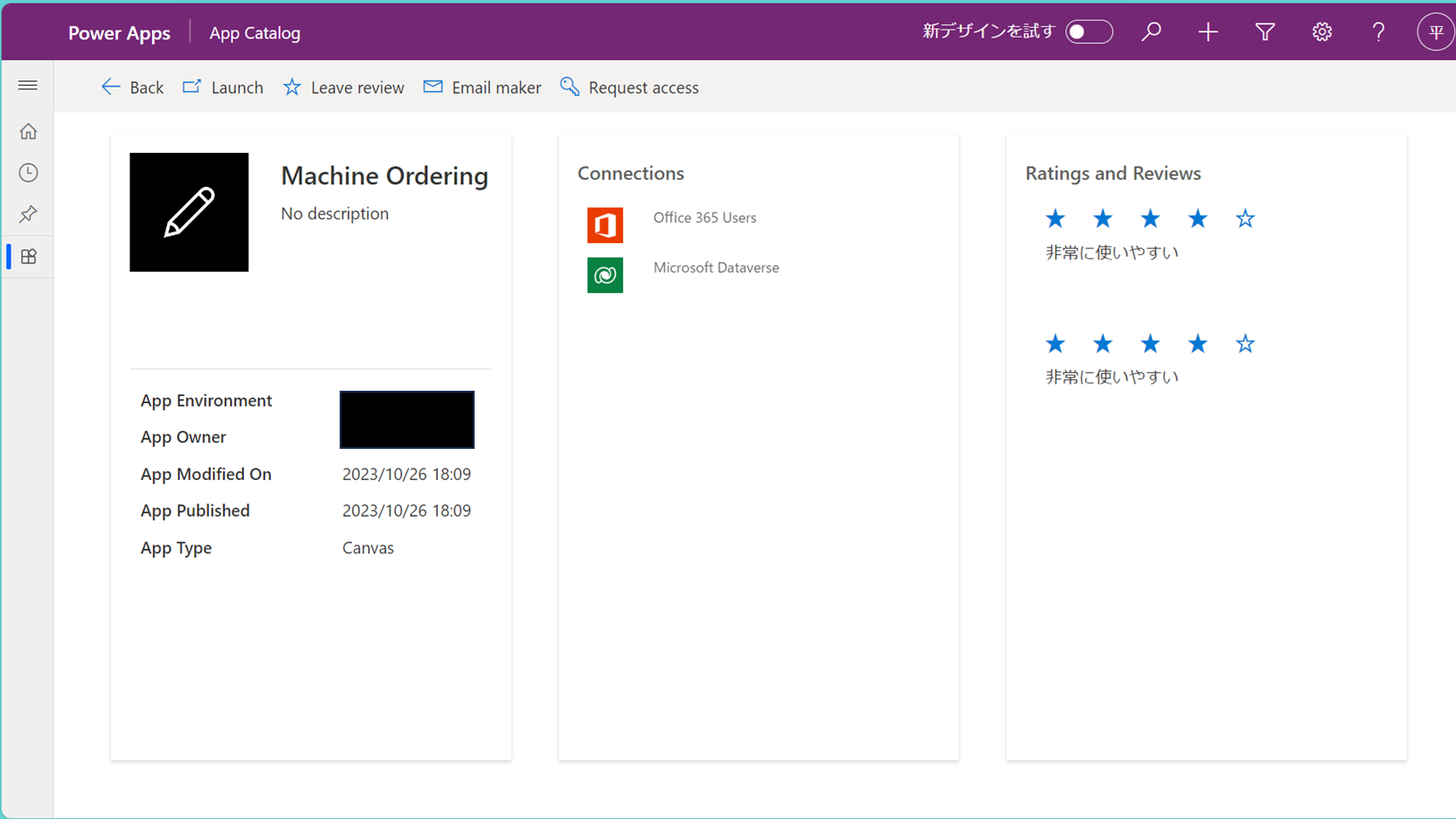Click Request access command

(x=630, y=88)
